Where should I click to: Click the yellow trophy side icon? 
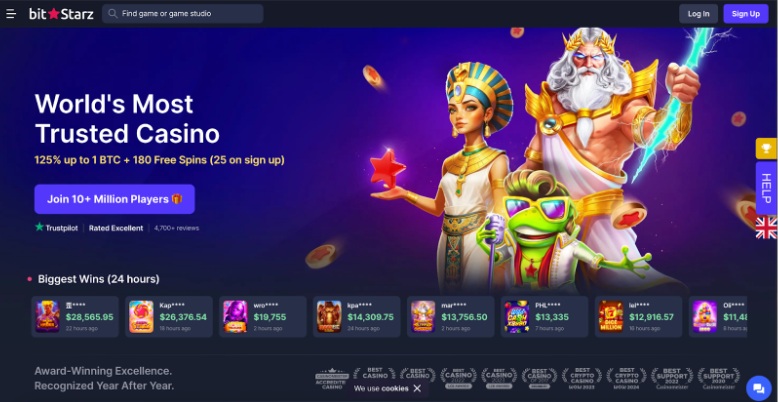(x=766, y=148)
